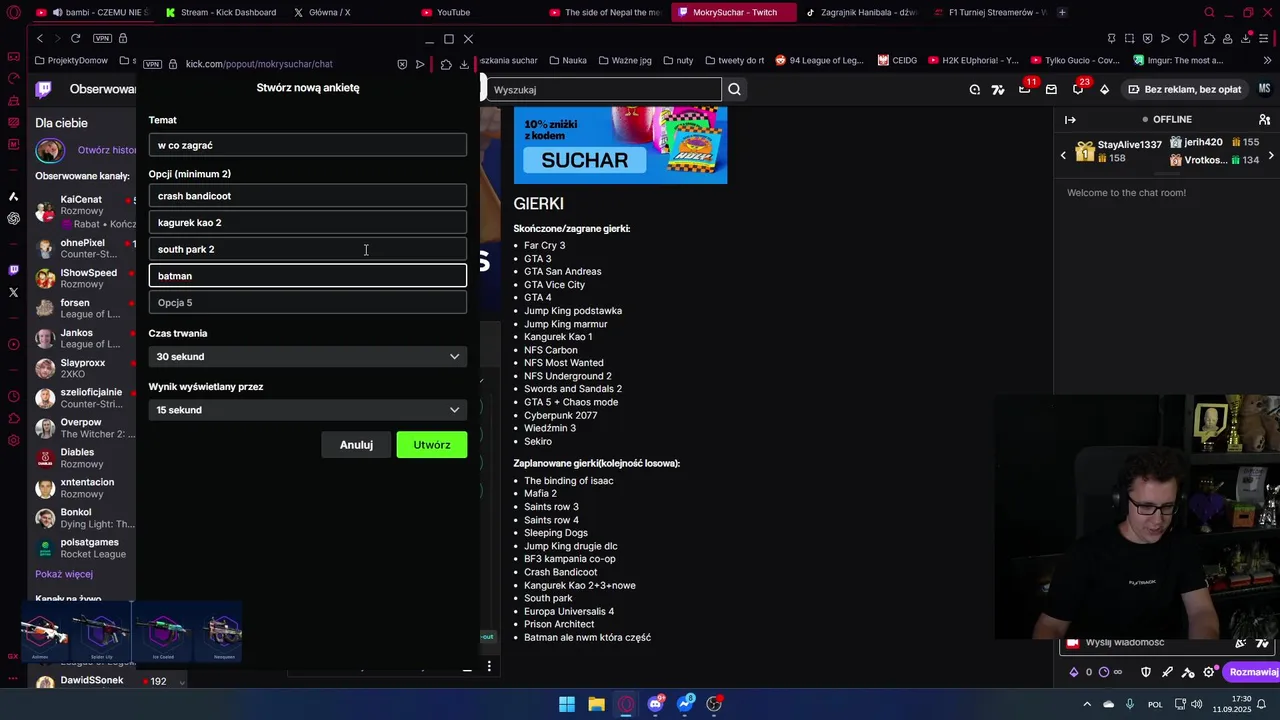The image size is (1280, 720).
Task: Switch to Zagrajnik Hanibala TikTok tab
Action: pyautogui.click(x=860, y=13)
